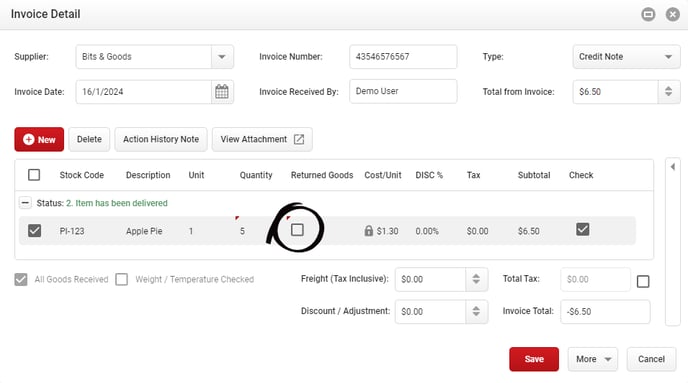Click the Freight spinner arrows
Screen dimensions: 688x383
pos(476,279)
